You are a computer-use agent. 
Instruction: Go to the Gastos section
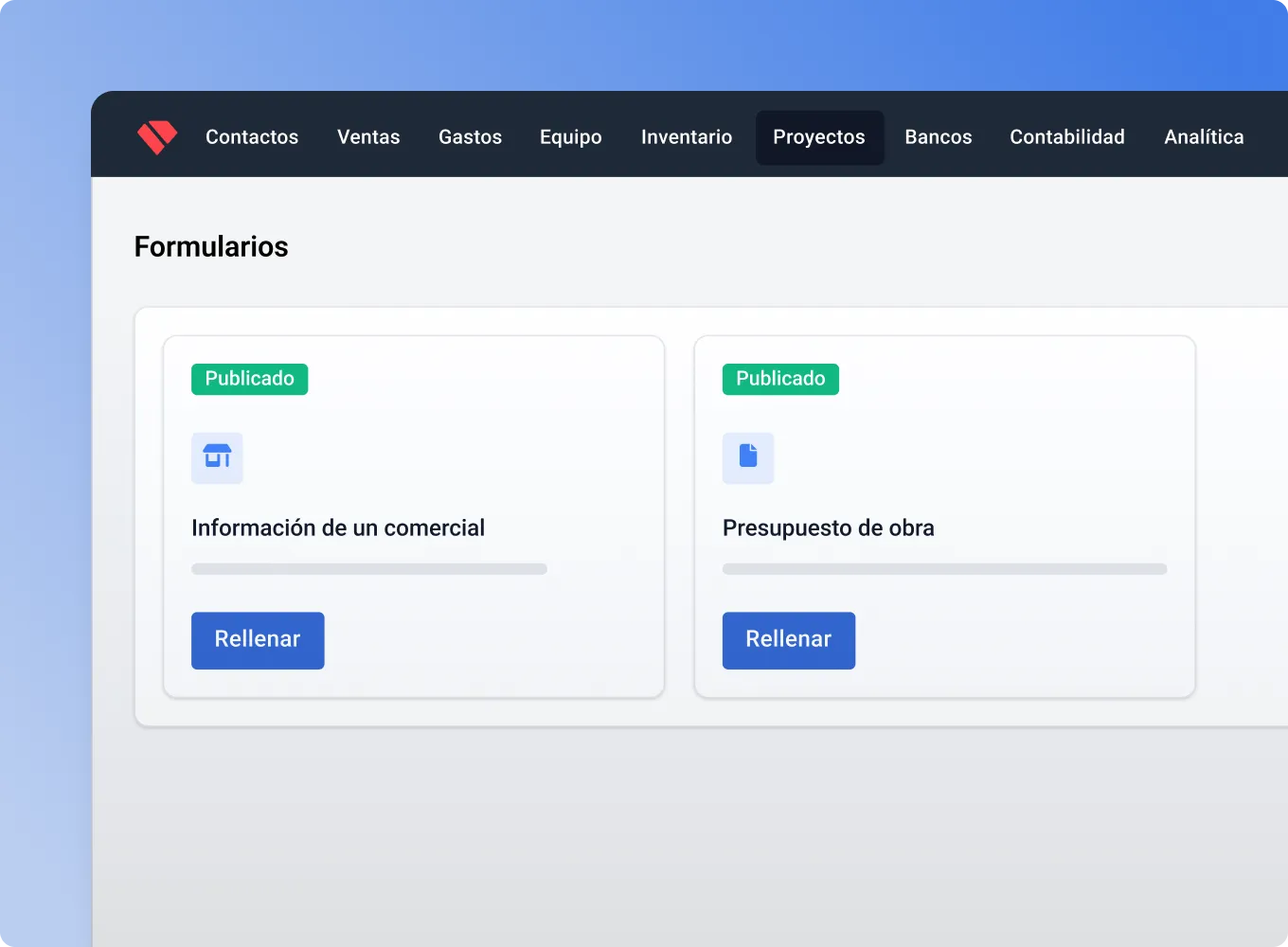[x=470, y=137]
